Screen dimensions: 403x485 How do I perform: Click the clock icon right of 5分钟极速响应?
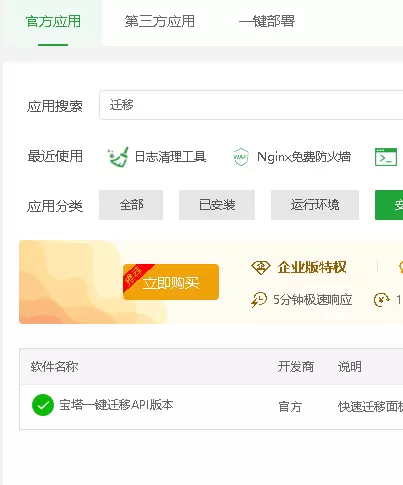(382, 300)
